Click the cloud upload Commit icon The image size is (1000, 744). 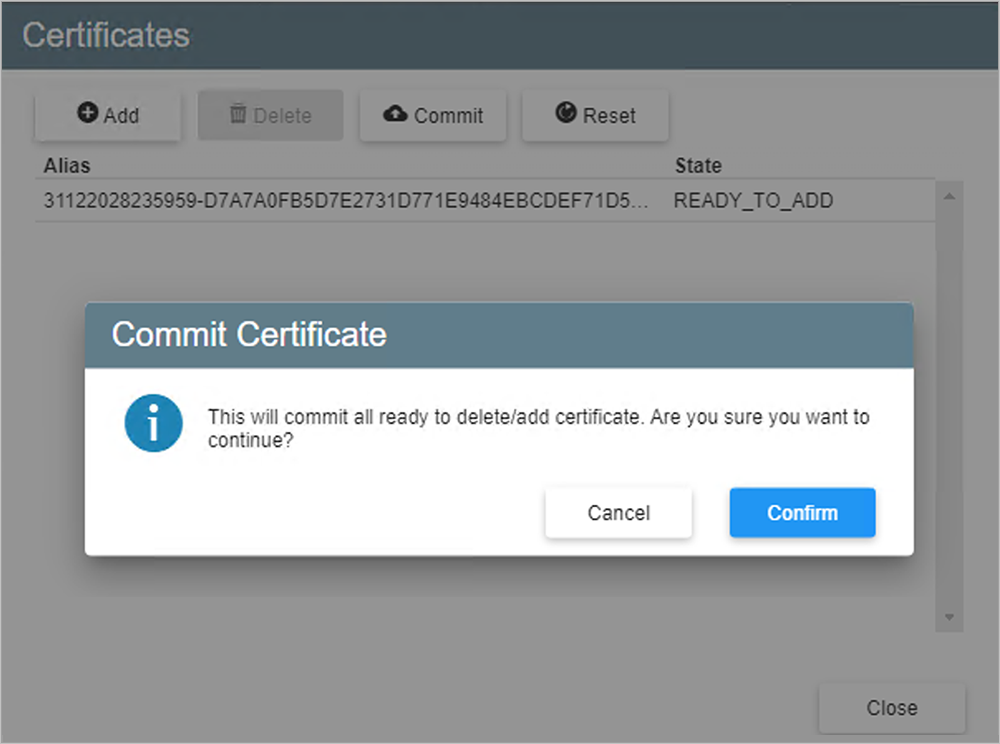396,114
